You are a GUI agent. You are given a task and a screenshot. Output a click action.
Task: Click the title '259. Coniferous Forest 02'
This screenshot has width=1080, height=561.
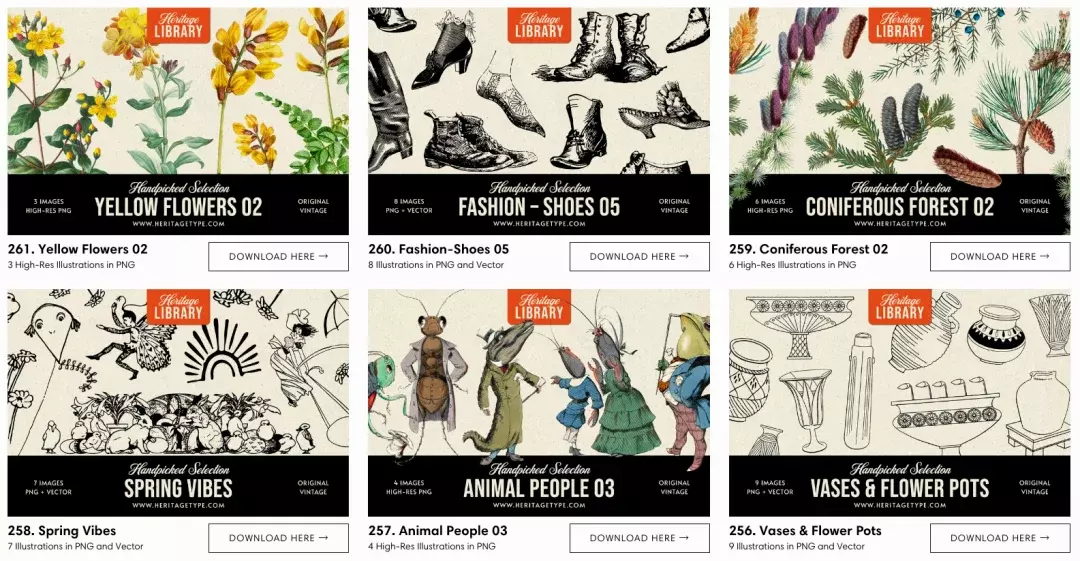click(x=809, y=249)
